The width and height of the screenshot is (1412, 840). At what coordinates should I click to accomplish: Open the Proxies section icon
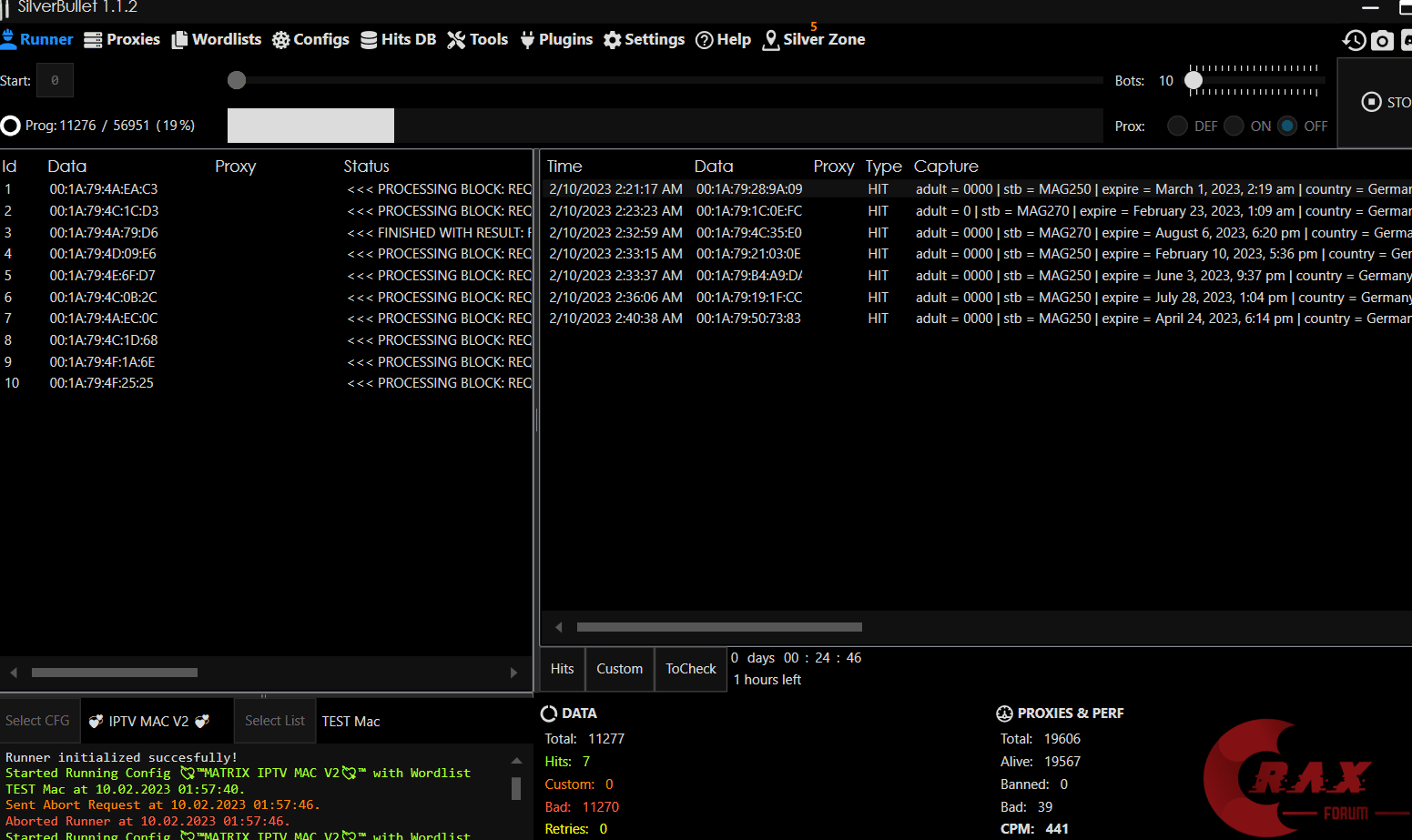[x=93, y=40]
